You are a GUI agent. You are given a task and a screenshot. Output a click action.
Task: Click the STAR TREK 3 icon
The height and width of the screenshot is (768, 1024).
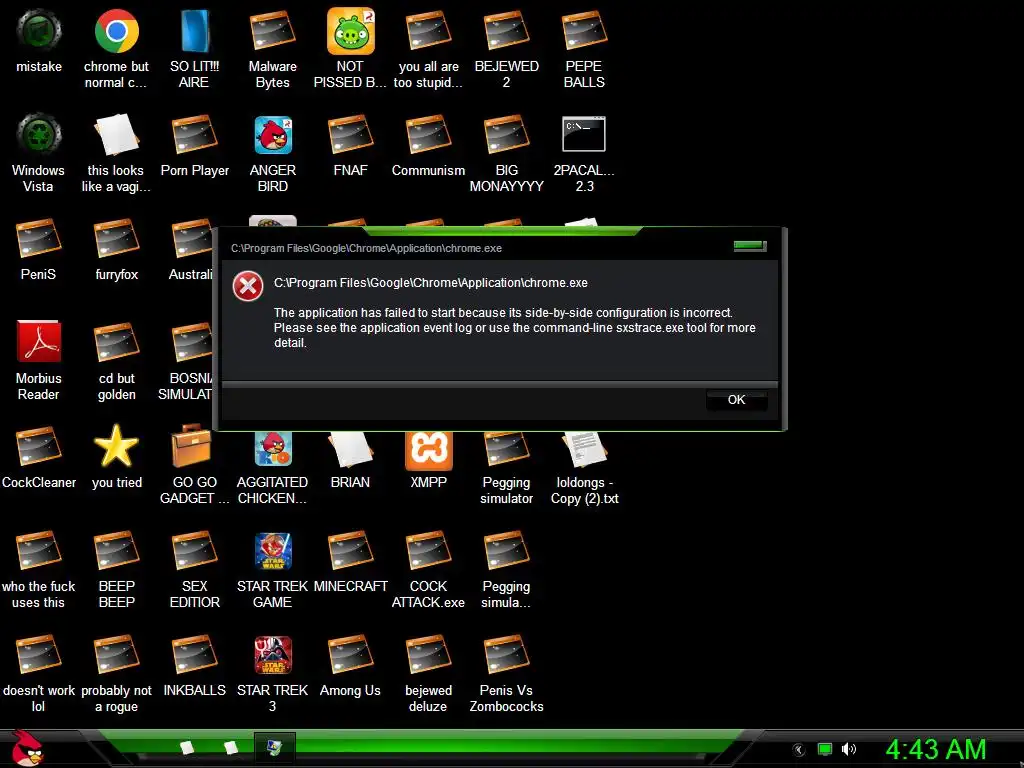pyautogui.click(x=272, y=673)
